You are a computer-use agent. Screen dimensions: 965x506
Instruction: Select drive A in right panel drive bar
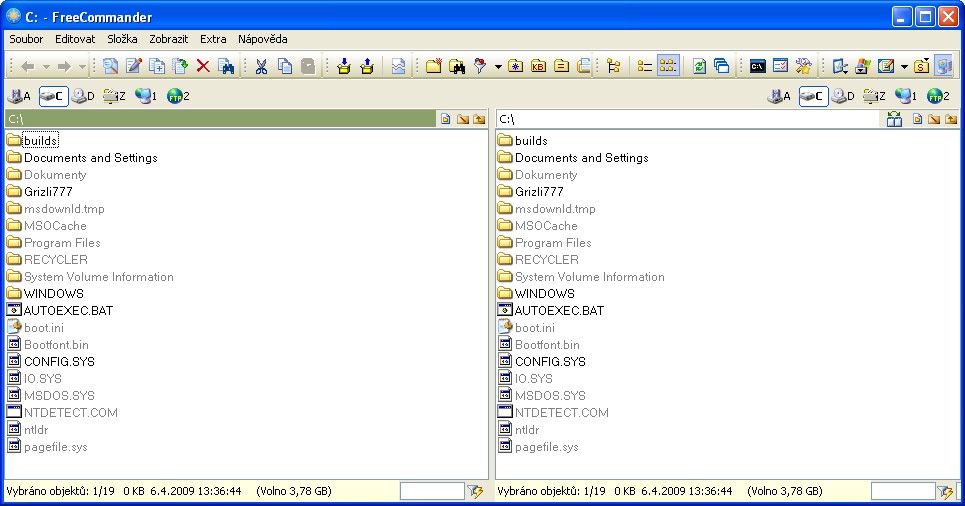pyautogui.click(x=777, y=96)
